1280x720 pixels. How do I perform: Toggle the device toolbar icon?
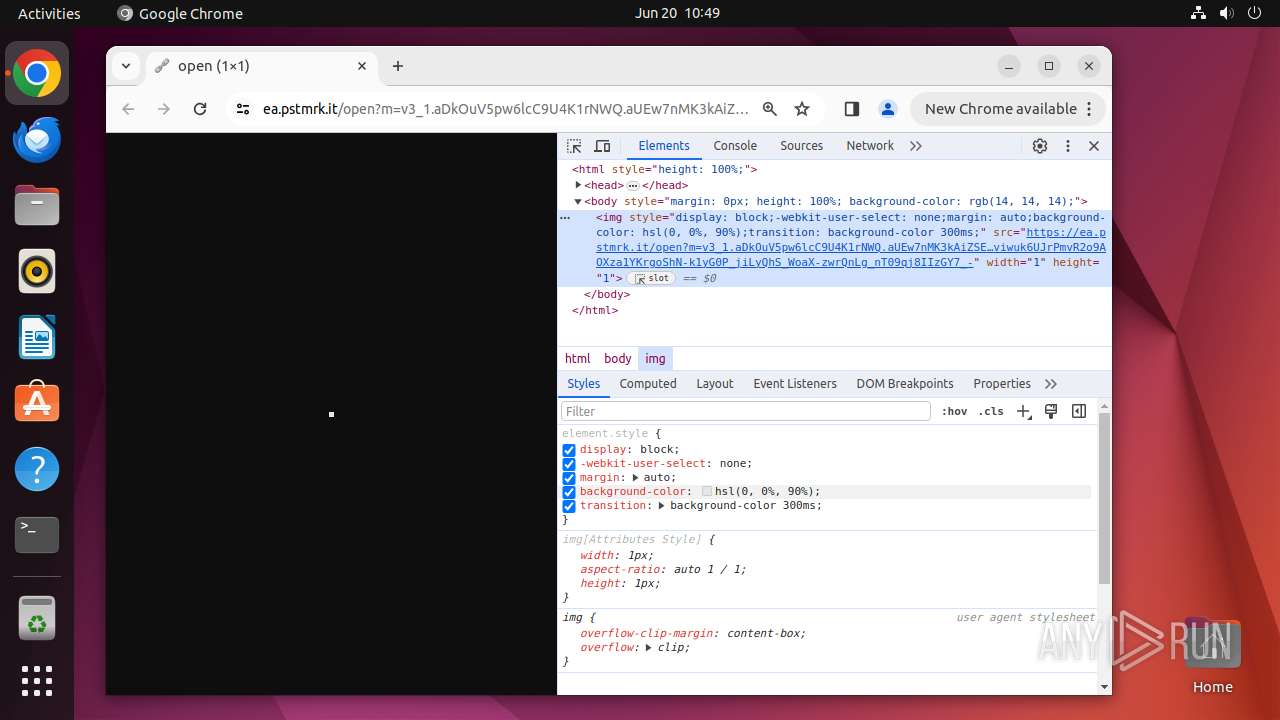tap(602, 146)
